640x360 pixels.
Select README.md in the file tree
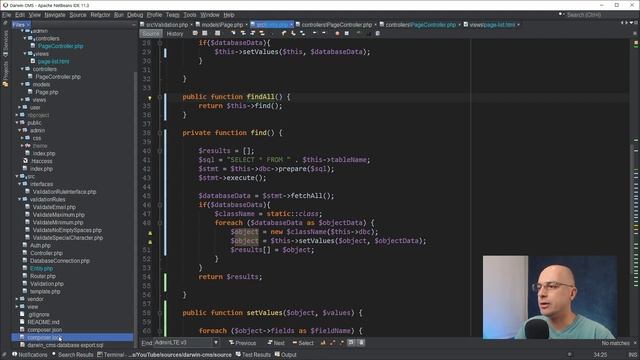(x=43, y=322)
